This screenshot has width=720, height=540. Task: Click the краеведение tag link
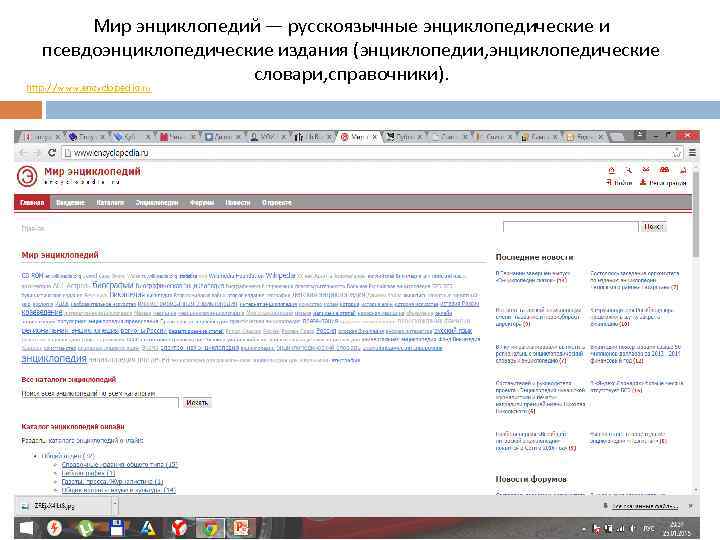tap(42, 312)
